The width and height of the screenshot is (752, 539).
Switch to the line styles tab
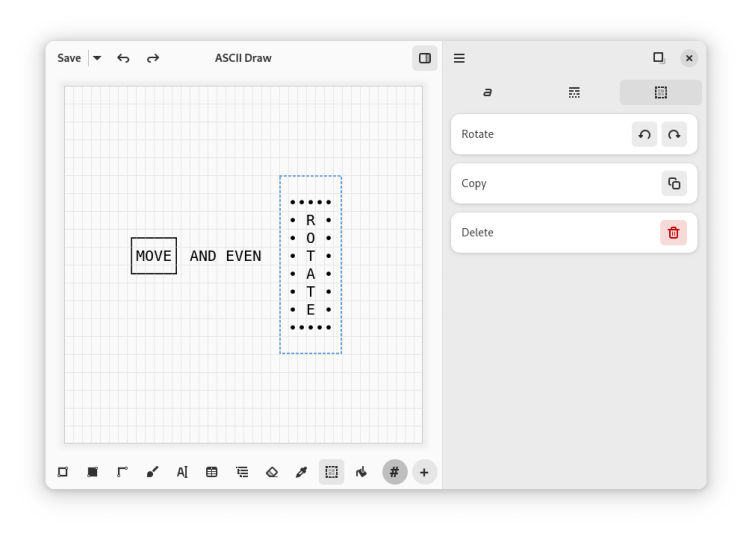point(574,93)
